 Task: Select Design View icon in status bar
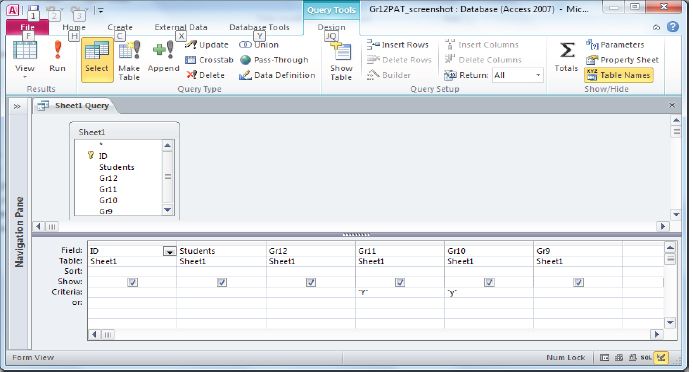661,357
